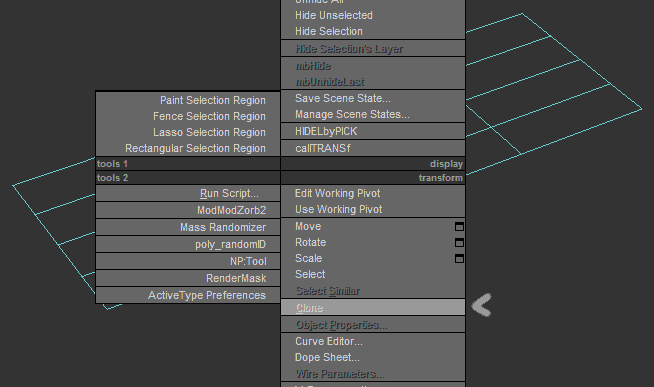This screenshot has height=387, width=654.
Task: Open the RenderMask tool
Action: tap(188, 278)
